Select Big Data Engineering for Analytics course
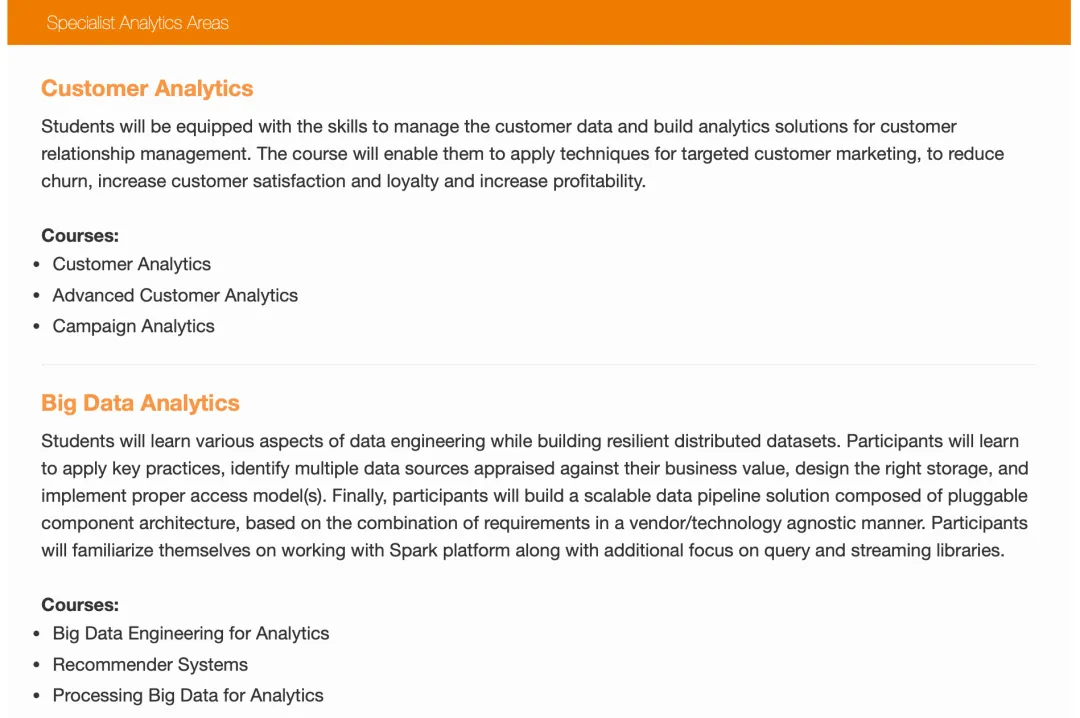 pyautogui.click(x=190, y=633)
